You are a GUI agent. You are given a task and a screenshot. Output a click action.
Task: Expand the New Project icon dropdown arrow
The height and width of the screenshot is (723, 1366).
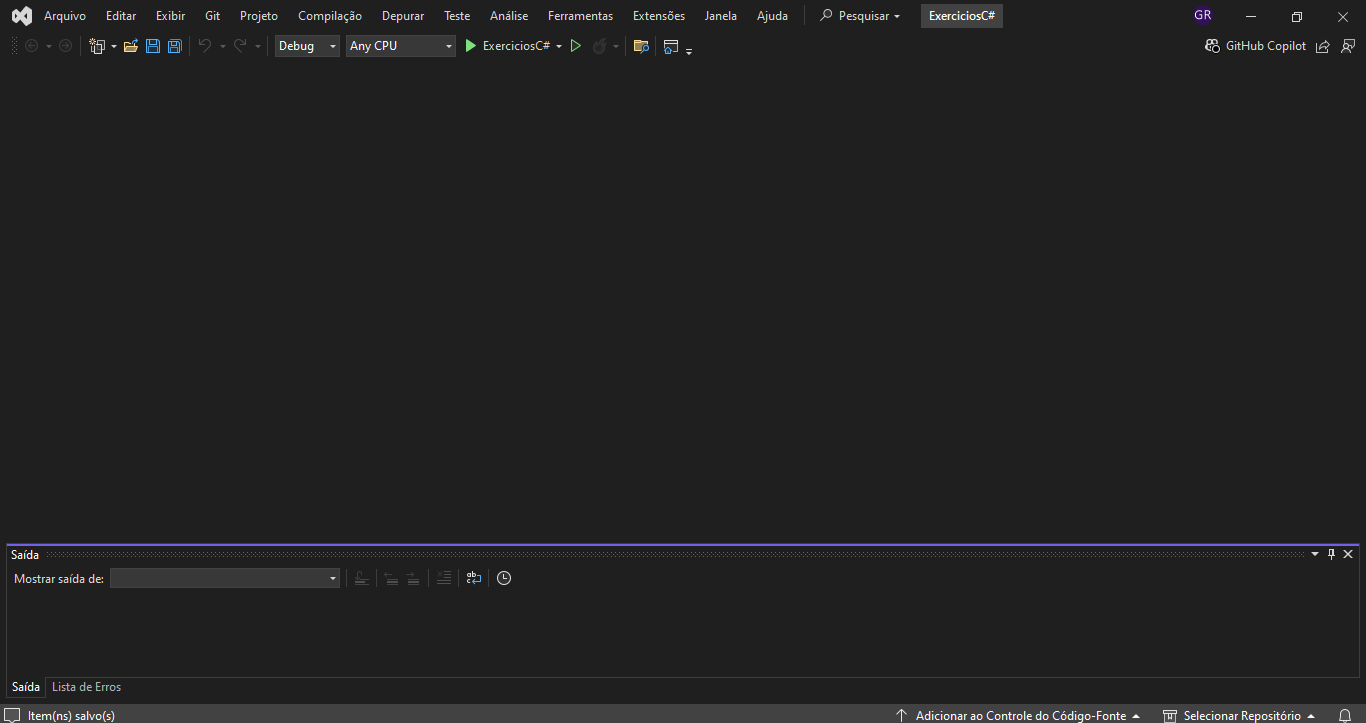coord(114,46)
